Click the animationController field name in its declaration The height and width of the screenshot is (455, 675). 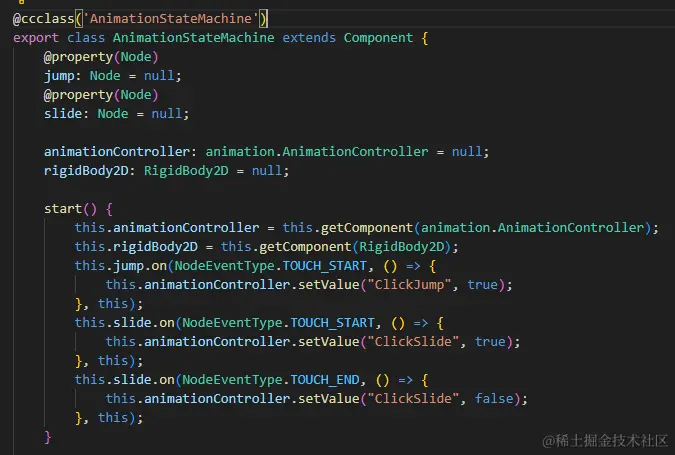(117, 152)
